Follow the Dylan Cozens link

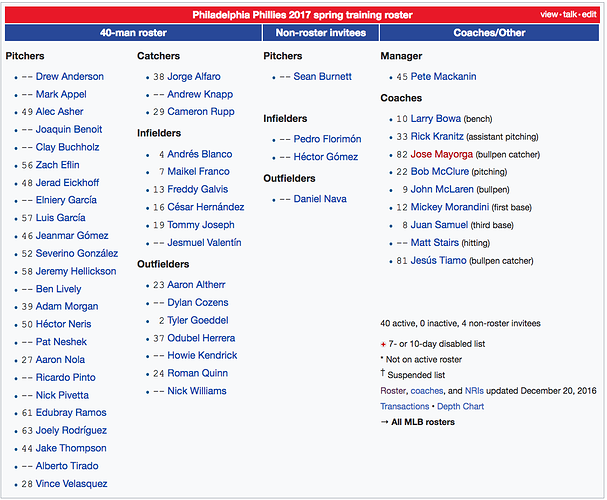pos(198,303)
